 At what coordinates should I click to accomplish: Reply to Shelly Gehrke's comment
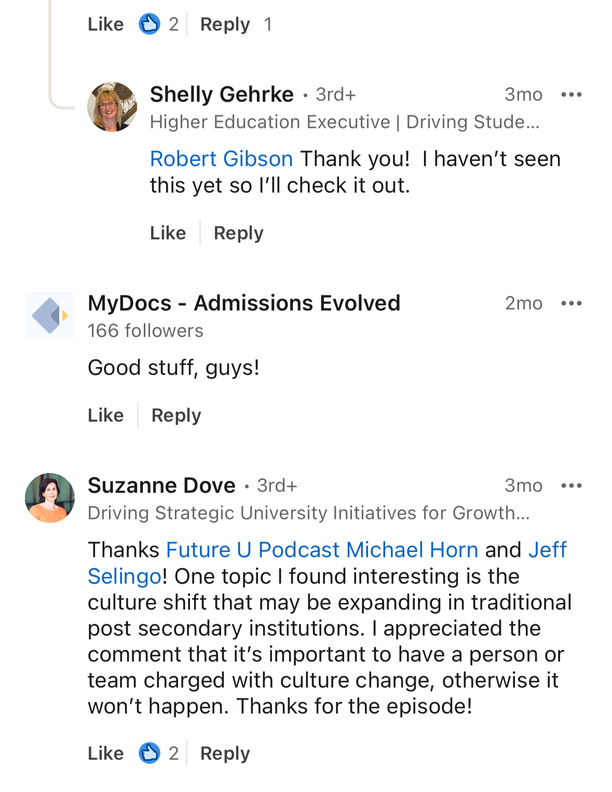[x=238, y=233]
